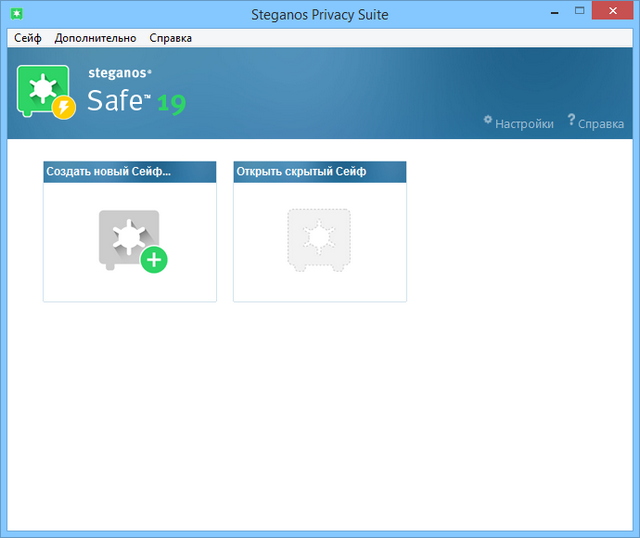This screenshot has width=640, height=538.
Task: Open the Настройки link in the header
Action: [x=524, y=124]
